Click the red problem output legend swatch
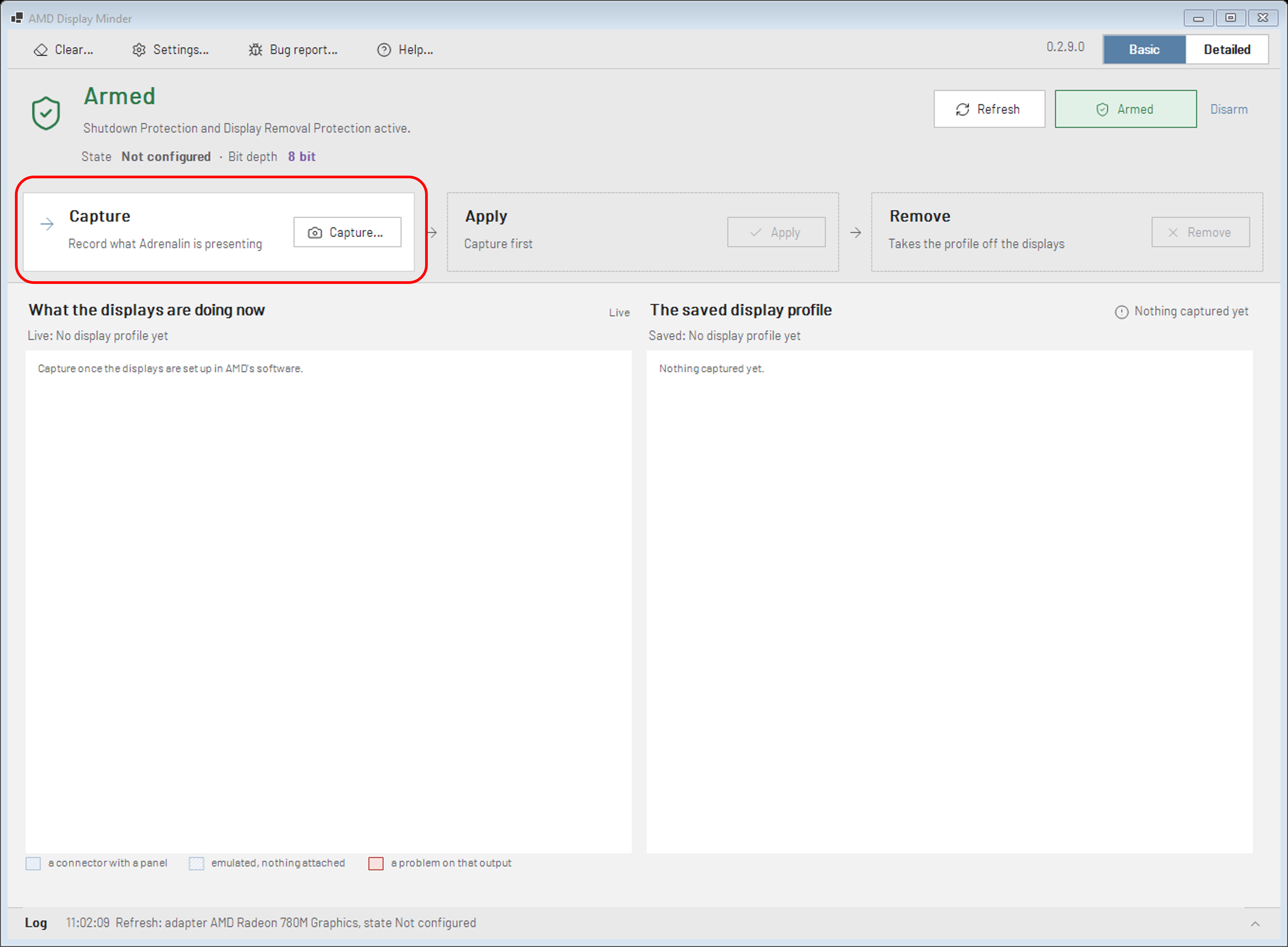This screenshot has width=1288, height=947. click(x=375, y=863)
